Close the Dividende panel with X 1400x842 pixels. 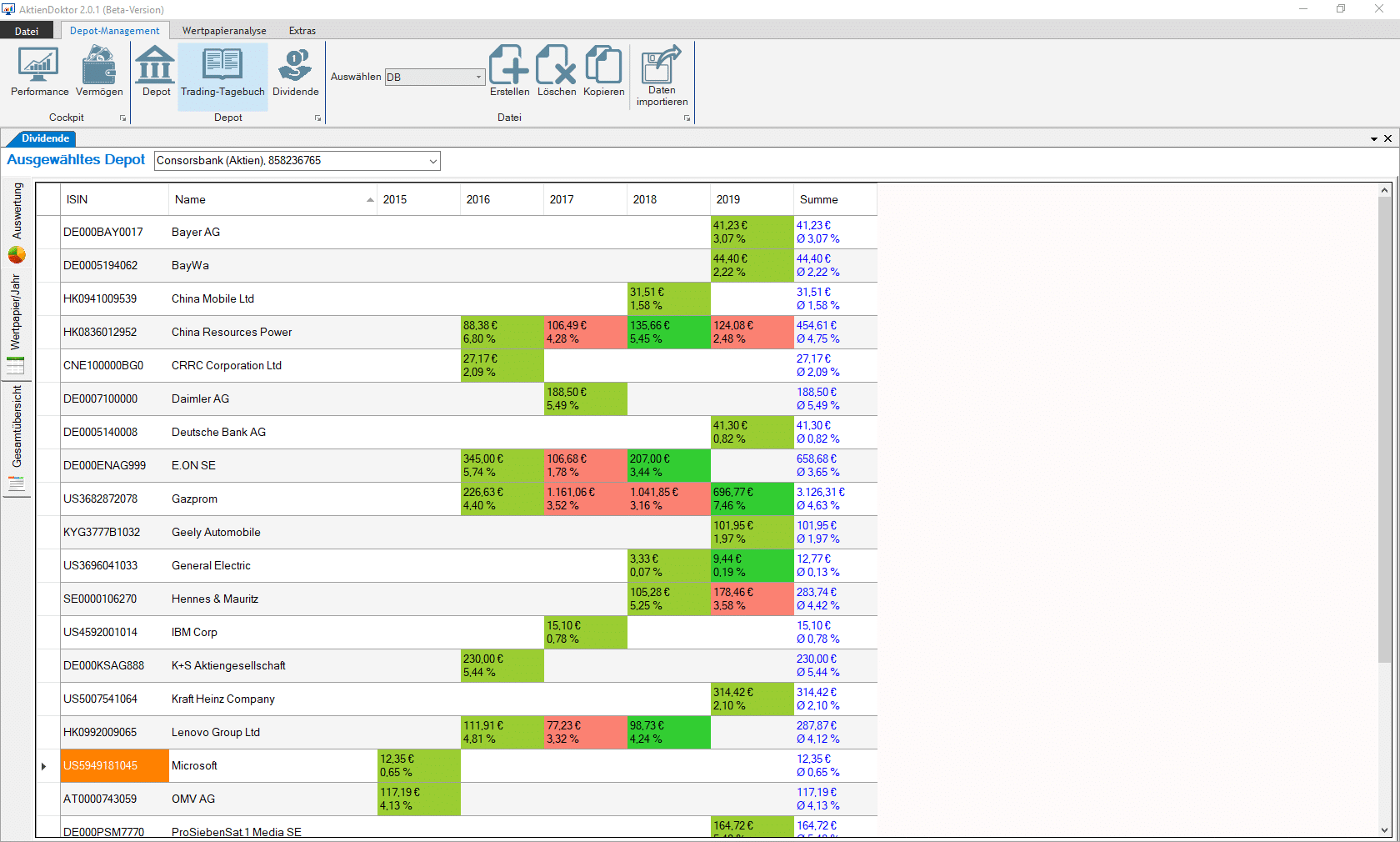pos(1387,138)
